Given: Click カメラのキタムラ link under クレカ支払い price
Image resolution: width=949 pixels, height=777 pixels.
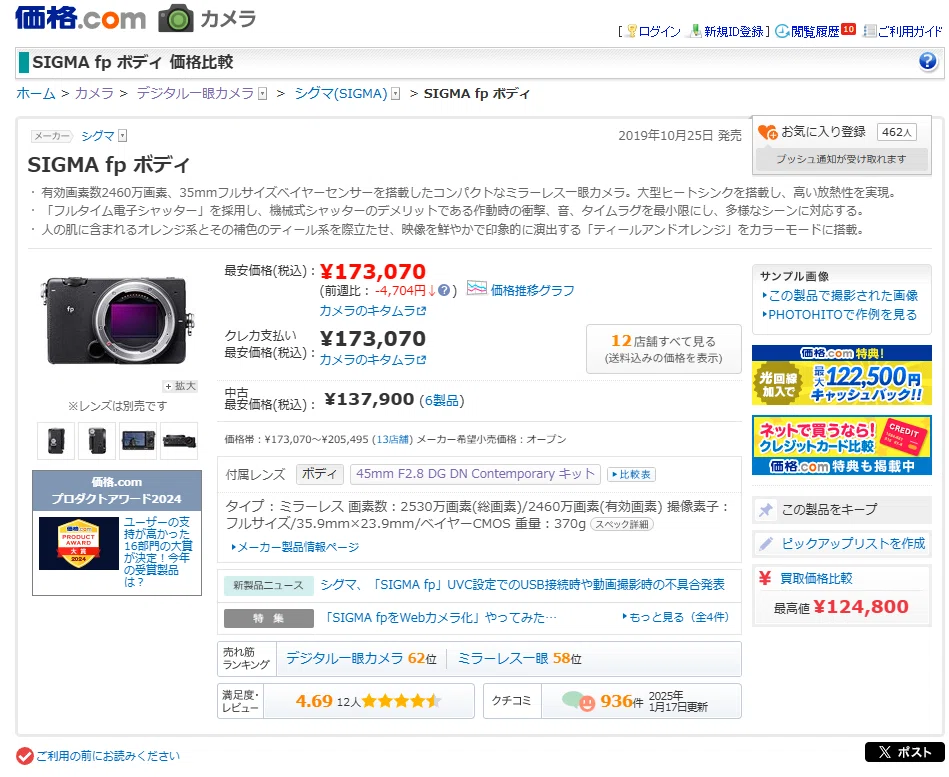Looking at the screenshot, I should [373, 359].
